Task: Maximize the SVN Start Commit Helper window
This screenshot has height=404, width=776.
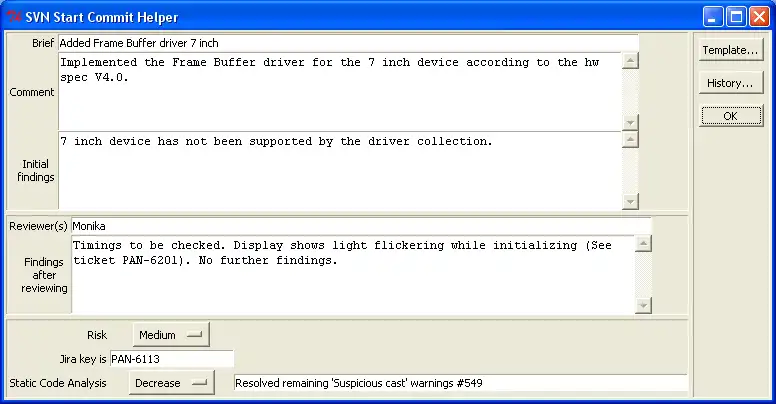Action: (736, 17)
